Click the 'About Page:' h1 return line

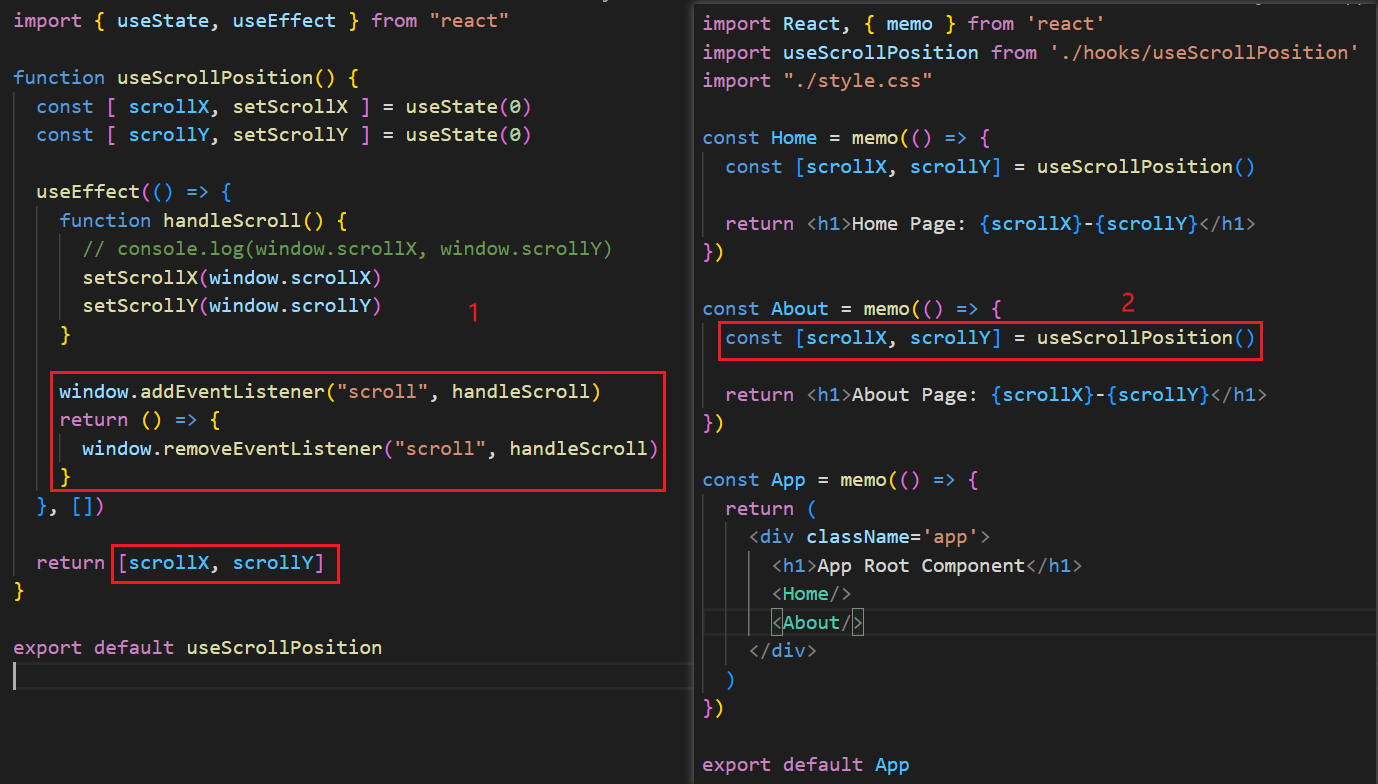(x=996, y=394)
